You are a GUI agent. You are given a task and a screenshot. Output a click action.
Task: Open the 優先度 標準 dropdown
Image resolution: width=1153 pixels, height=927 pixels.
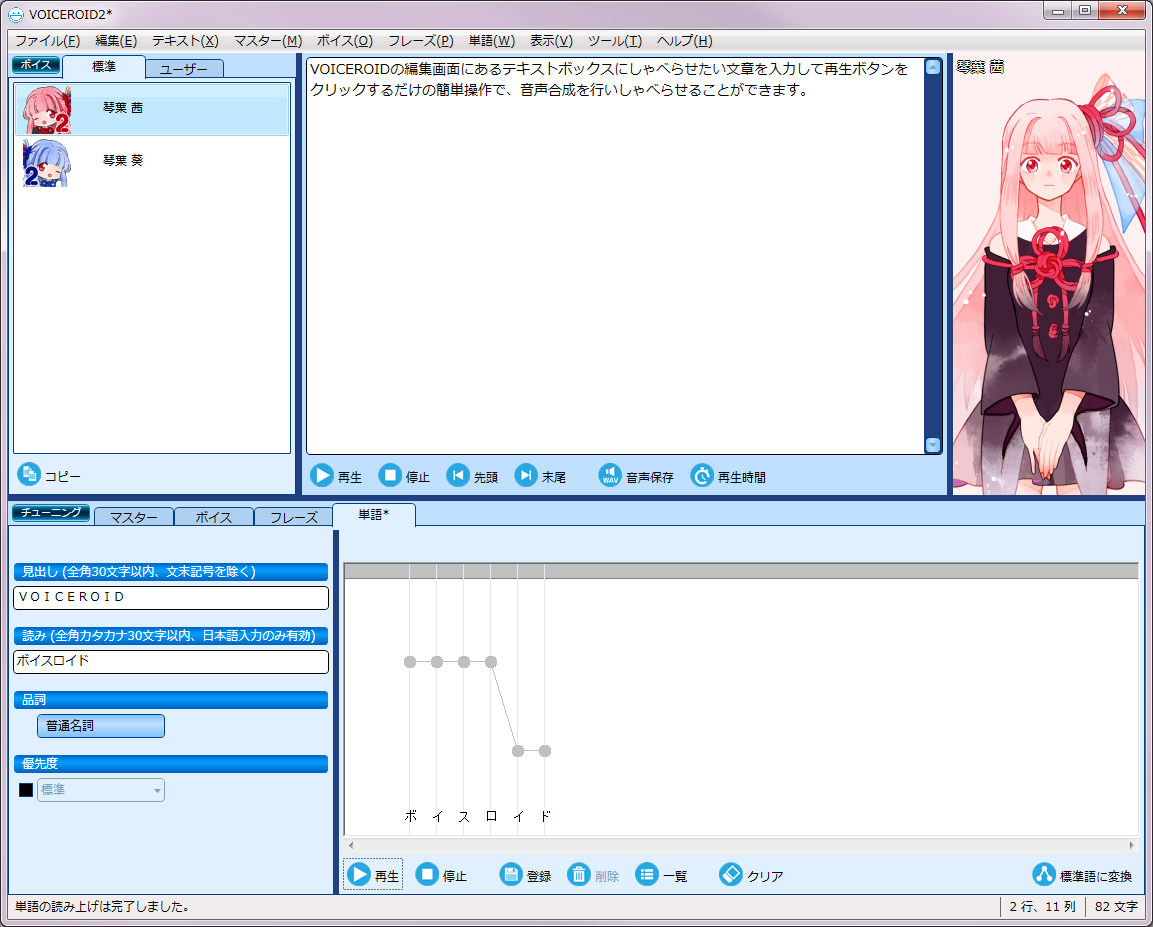pos(101,790)
